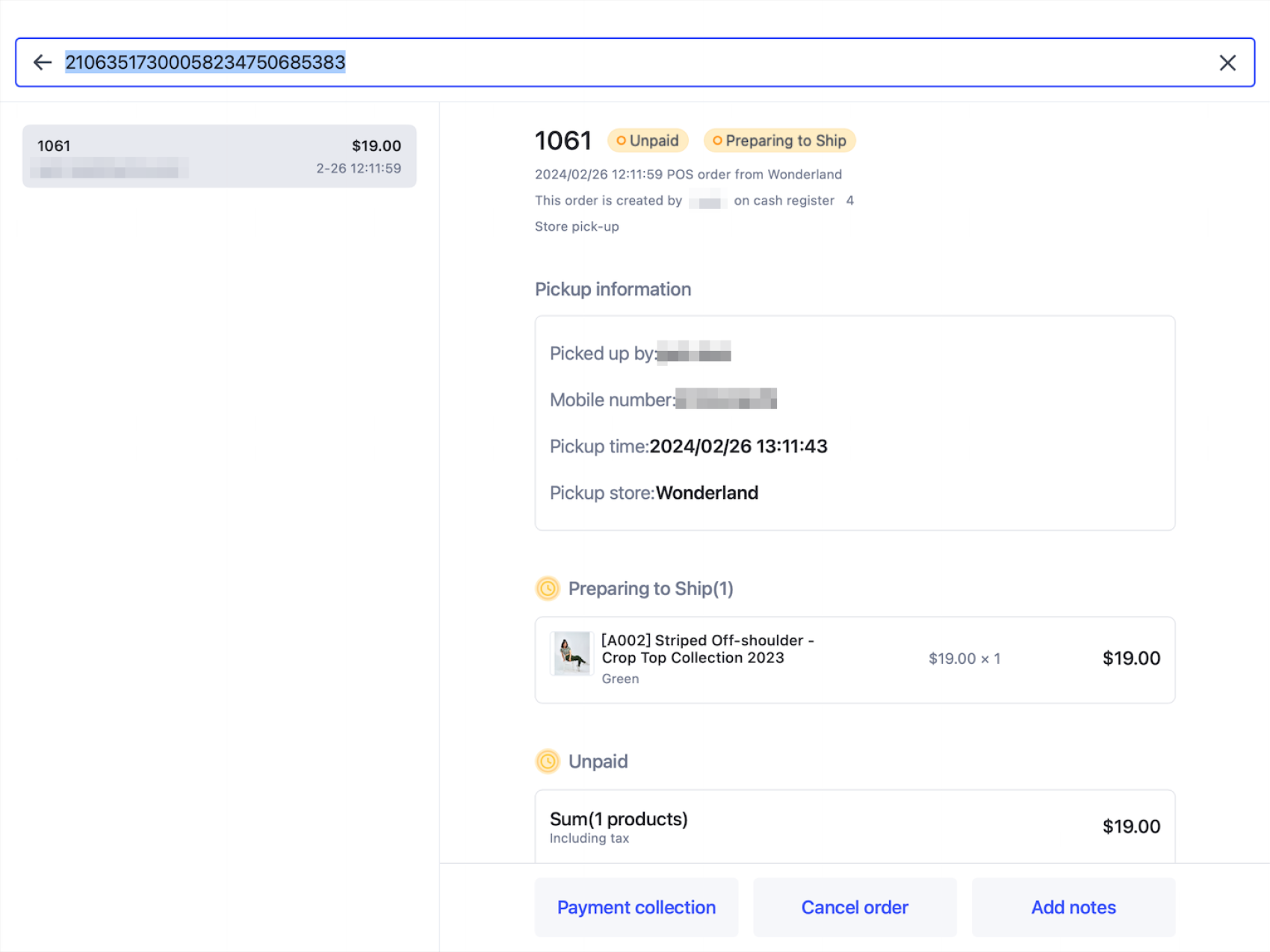Click the Wonderland pickup store name
The width and height of the screenshot is (1270, 952).
pos(707,493)
